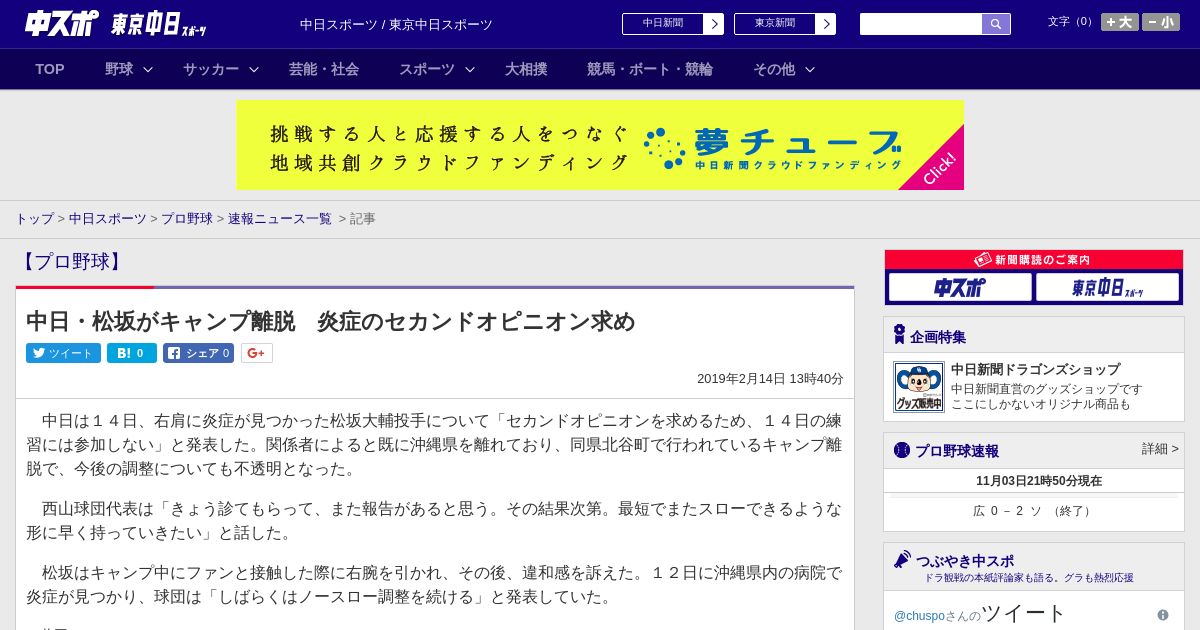Open the 大相撲 section
The height and width of the screenshot is (630, 1200).
click(x=526, y=69)
